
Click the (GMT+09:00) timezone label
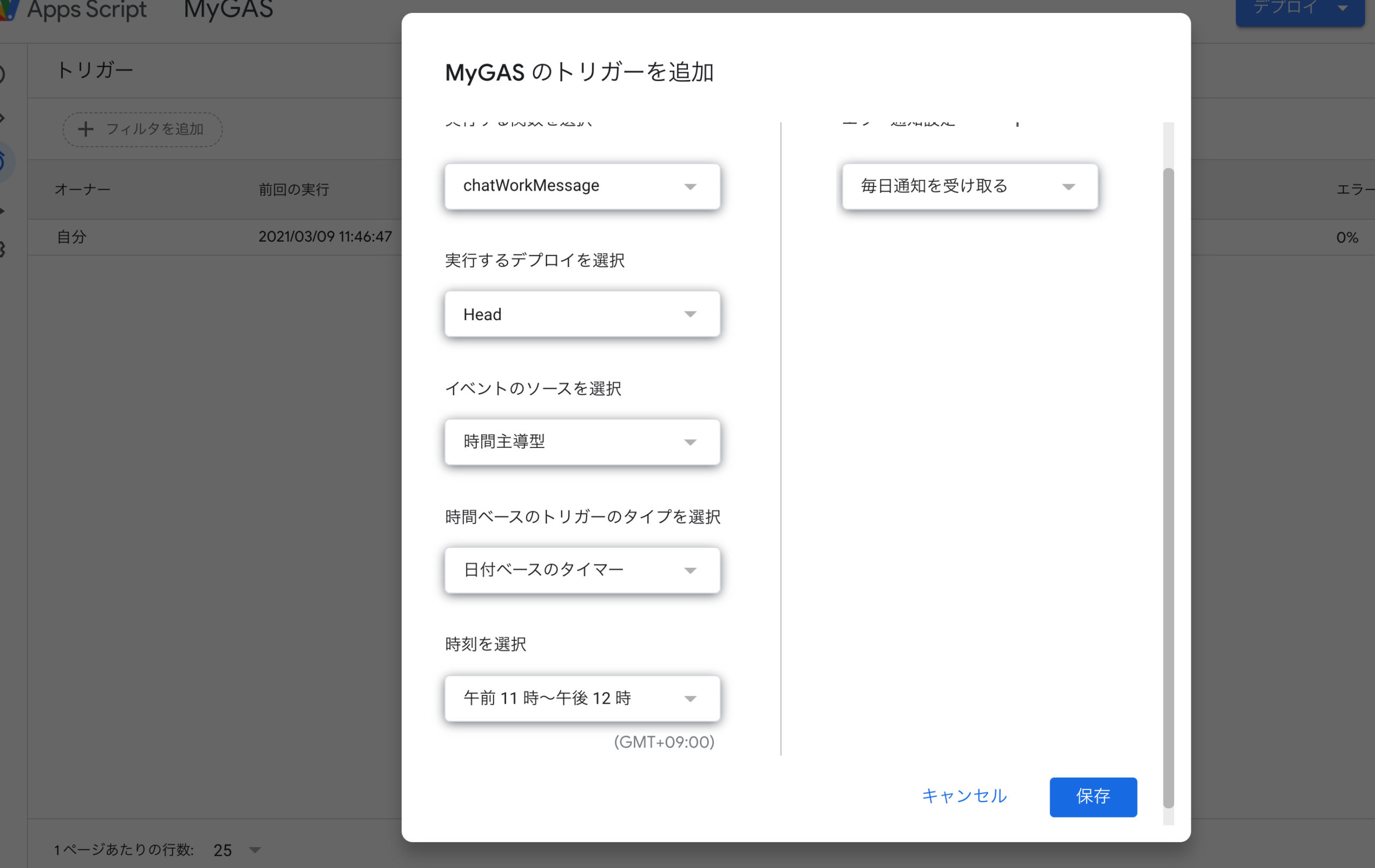(x=664, y=742)
